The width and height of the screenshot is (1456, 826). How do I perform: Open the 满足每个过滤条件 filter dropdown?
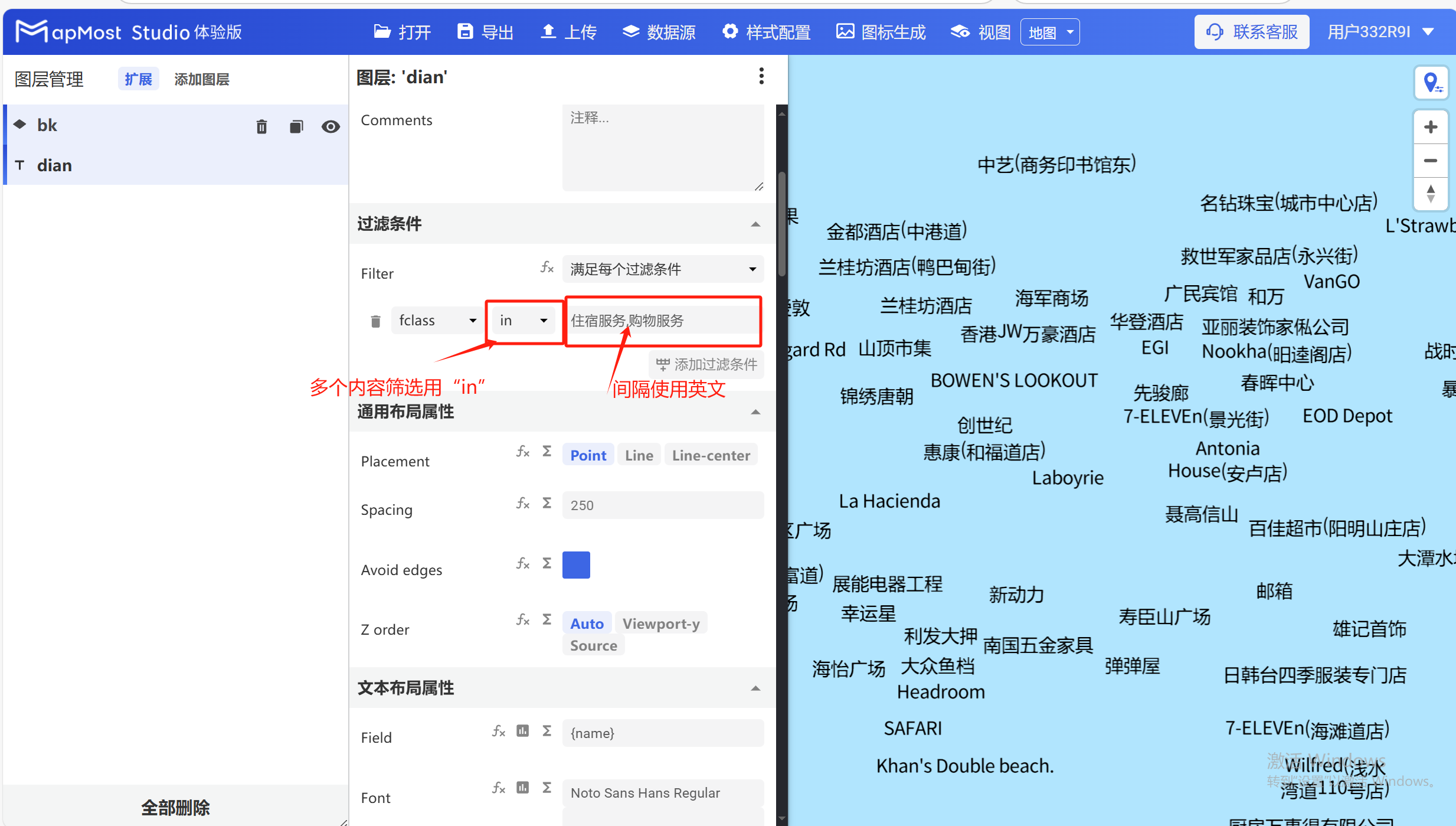(x=662, y=269)
